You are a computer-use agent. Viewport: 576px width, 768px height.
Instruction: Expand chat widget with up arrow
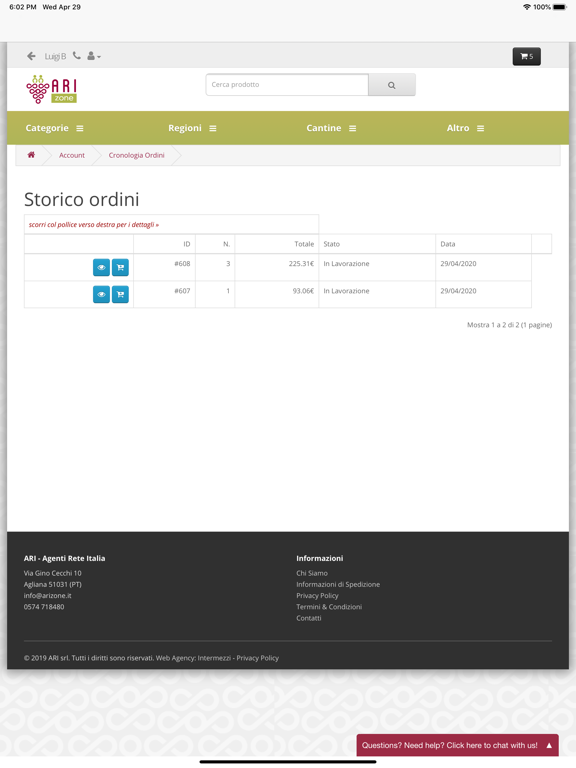[x=549, y=745]
